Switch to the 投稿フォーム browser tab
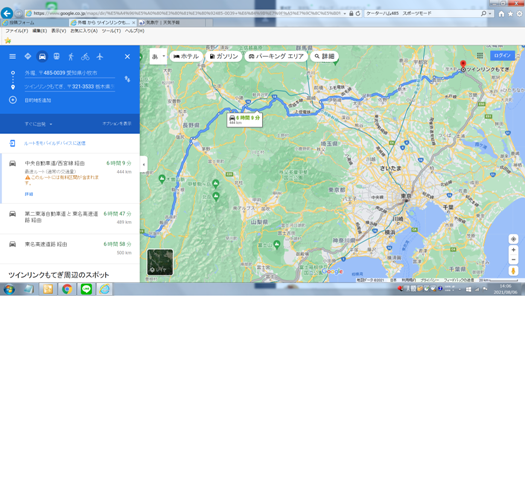 [34, 22]
